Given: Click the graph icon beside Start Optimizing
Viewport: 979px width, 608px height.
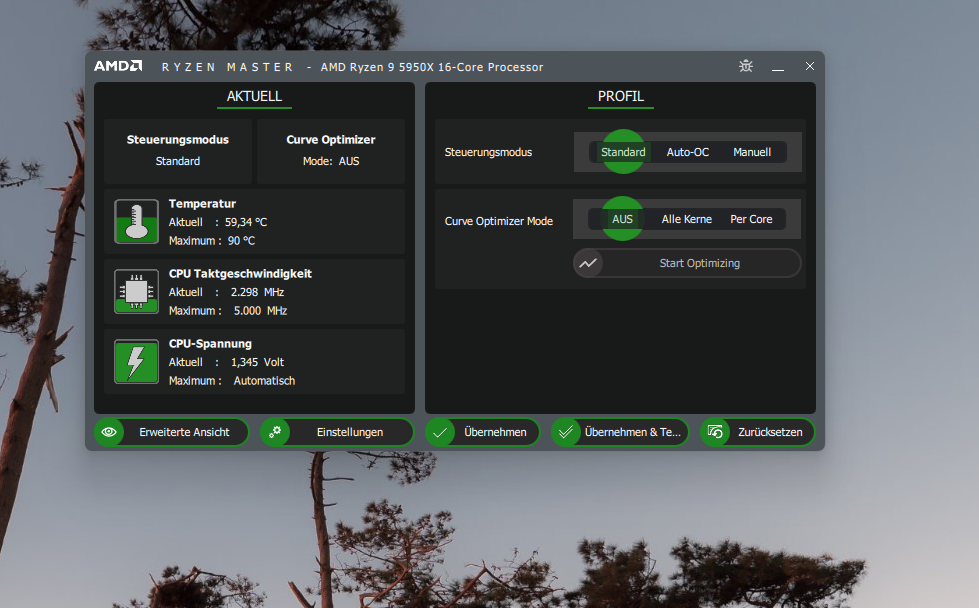Looking at the screenshot, I should pyautogui.click(x=588, y=263).
